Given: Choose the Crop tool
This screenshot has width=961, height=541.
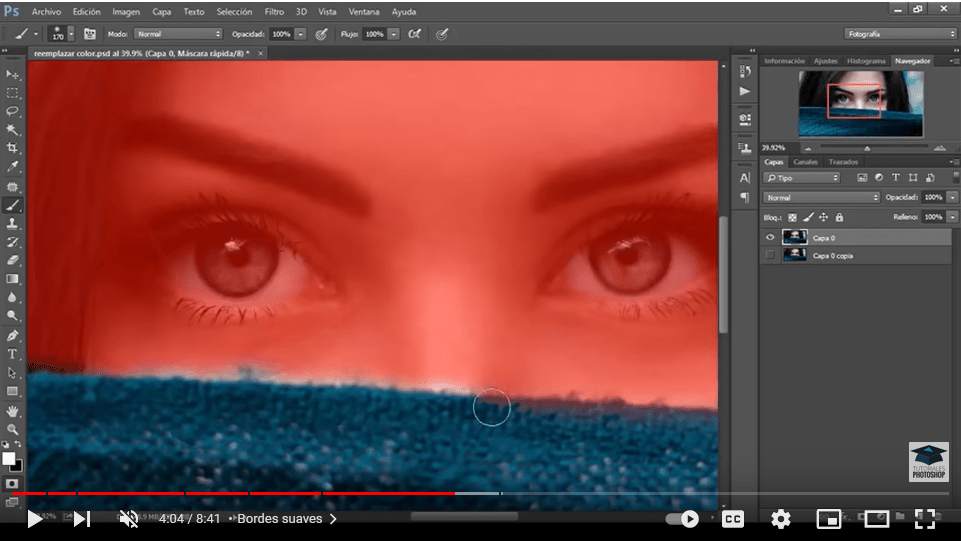Looking at the screenshot, I should tap(13, 148).
